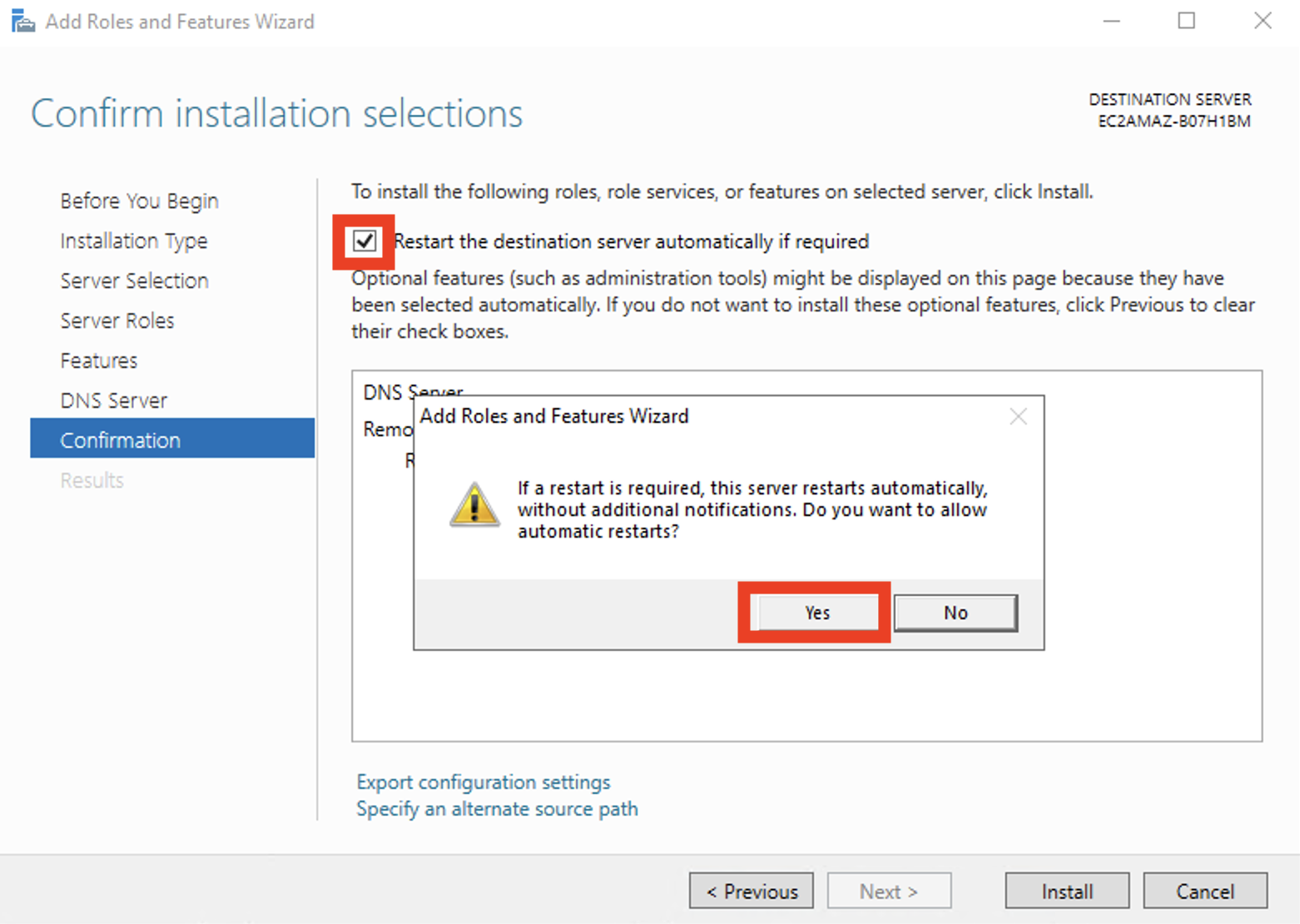Toggle the automatic restart checkbox
This screenshot has height=924, width=1300.
(365, 241)
